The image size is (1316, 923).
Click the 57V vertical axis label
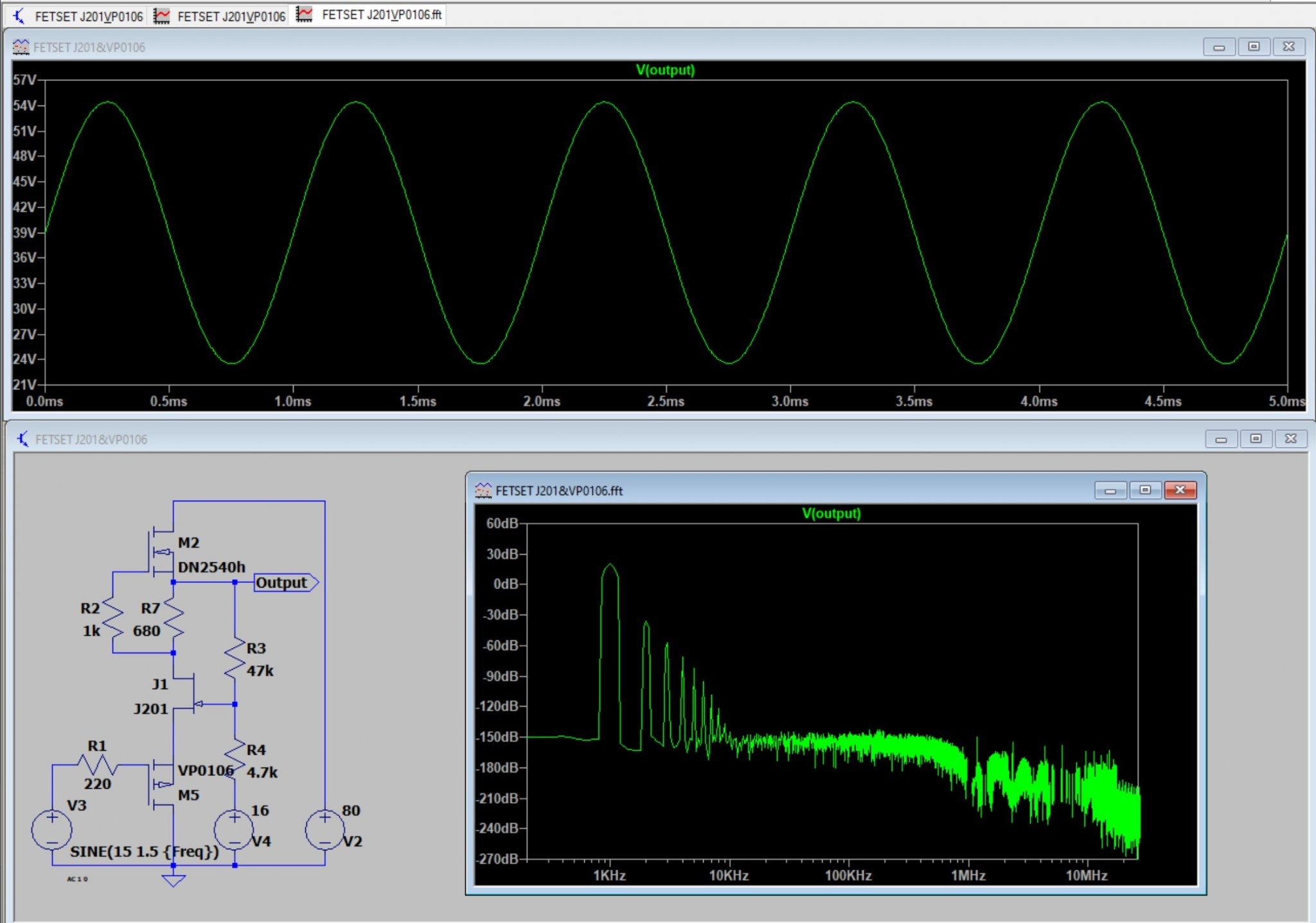coord(25,80)
